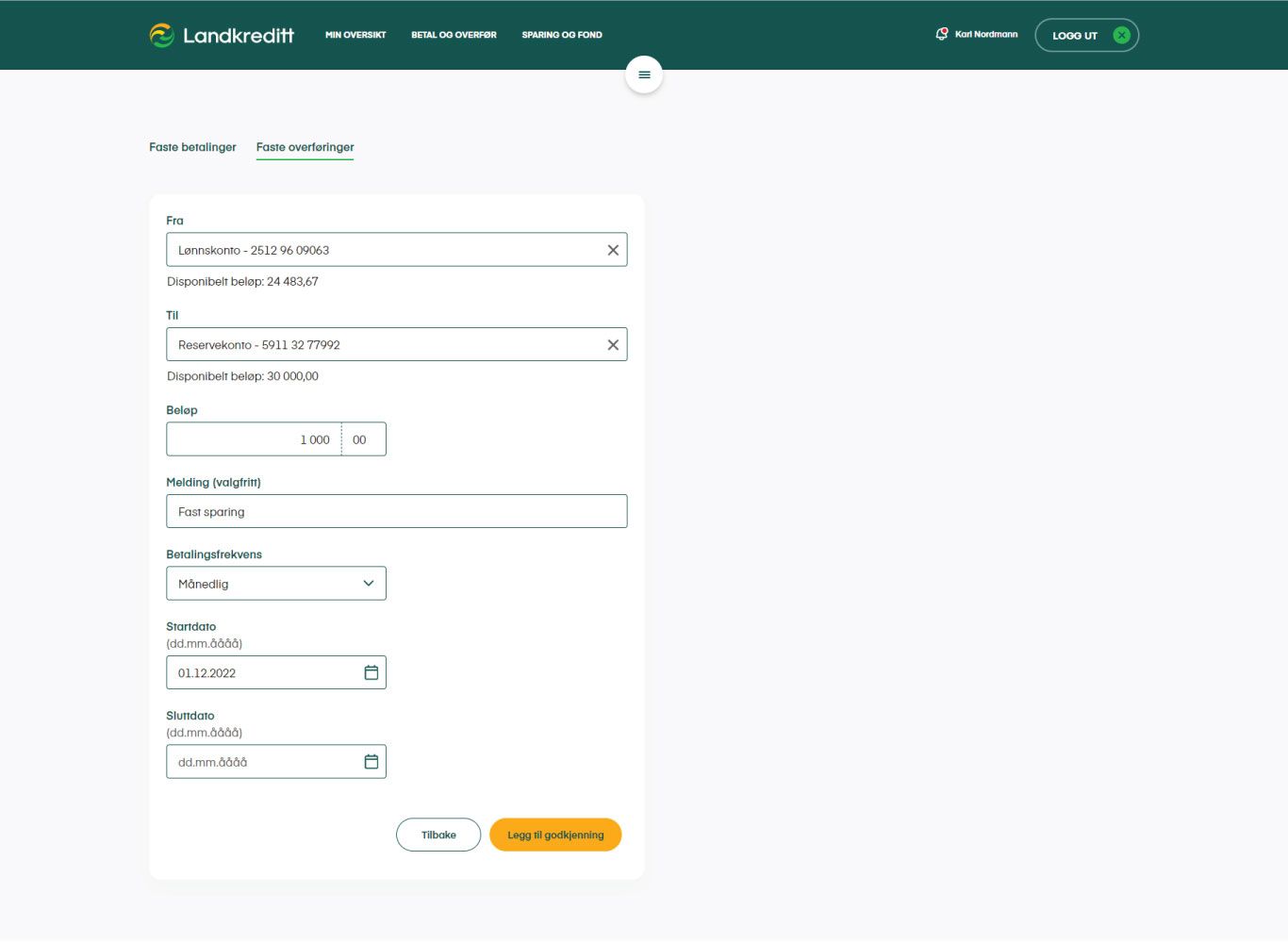
Task: Open notifications bell icon next to Kari Nordmann
Action: coord(941,34)
